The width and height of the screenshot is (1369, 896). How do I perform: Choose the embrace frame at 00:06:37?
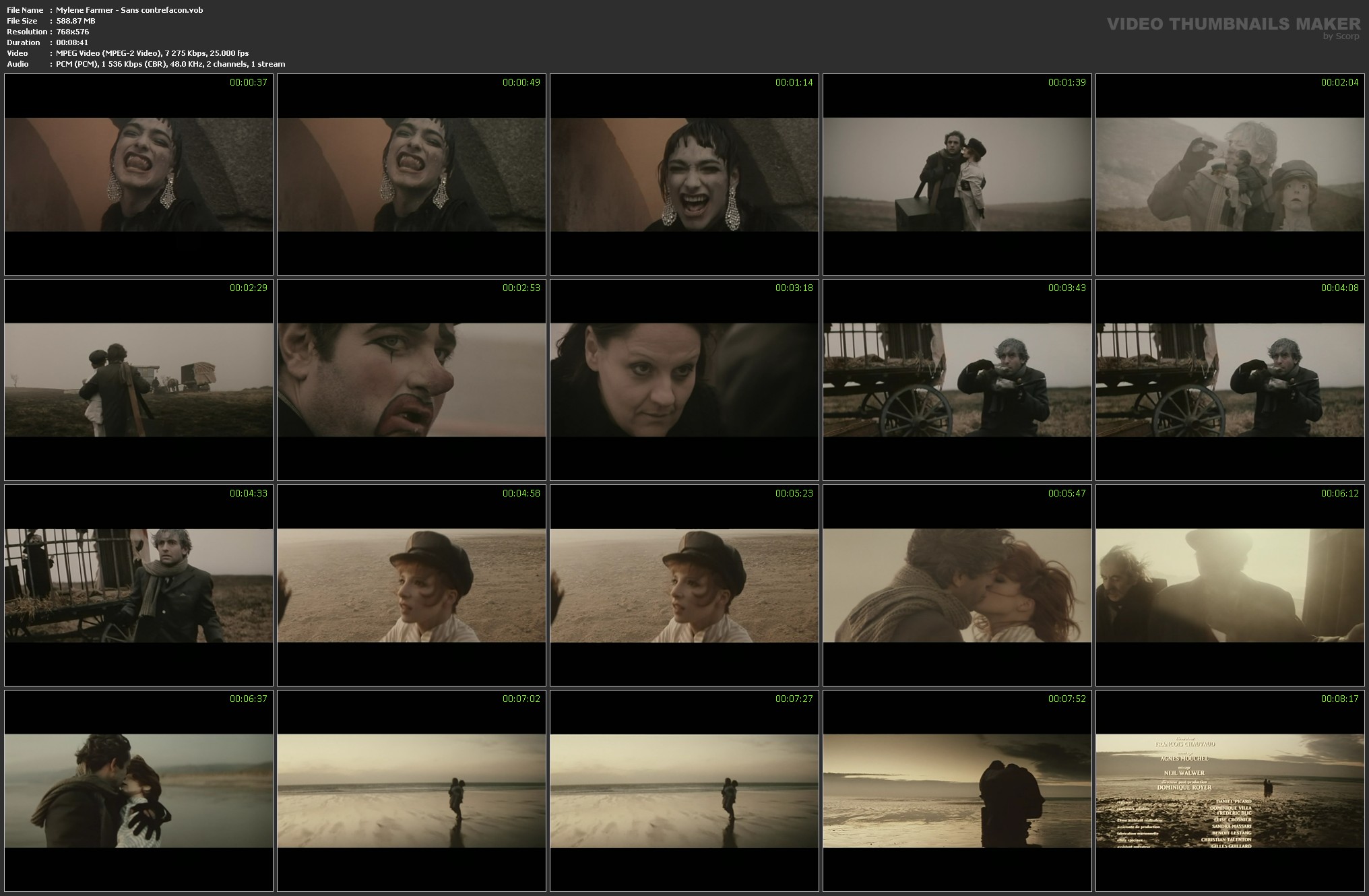point(139,791)
